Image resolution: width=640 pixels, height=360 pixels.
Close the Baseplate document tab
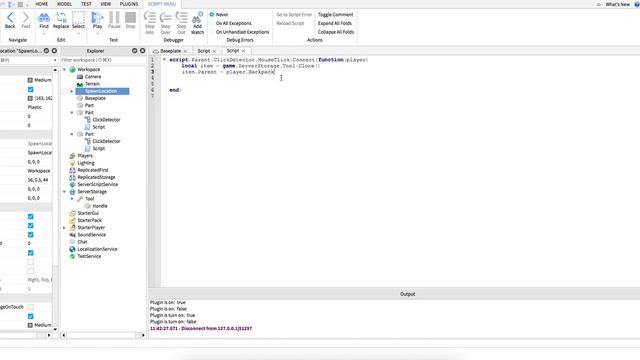point(185,51)
